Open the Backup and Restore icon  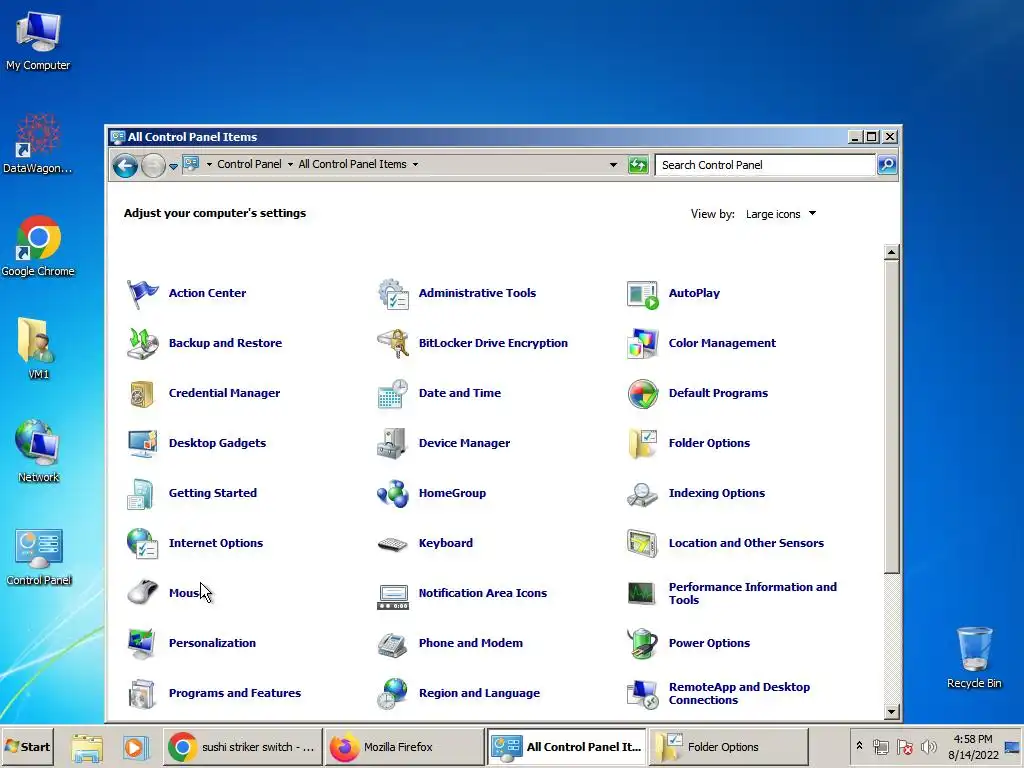142,344
